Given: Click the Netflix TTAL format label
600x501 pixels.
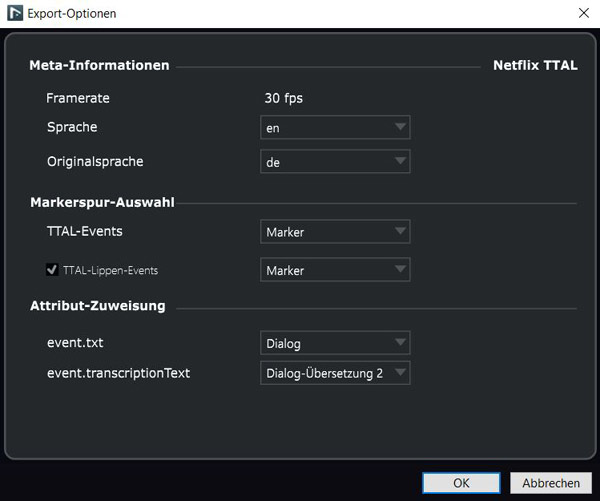Looking at the screenshot, I should [535, 66].
